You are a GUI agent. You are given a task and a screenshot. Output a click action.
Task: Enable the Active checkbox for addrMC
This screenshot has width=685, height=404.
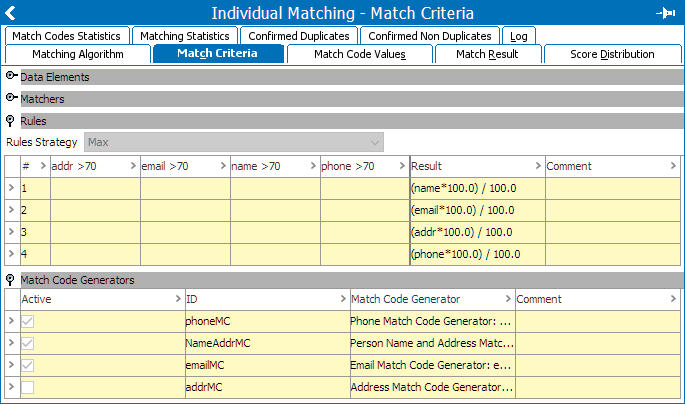pos(28,387)
